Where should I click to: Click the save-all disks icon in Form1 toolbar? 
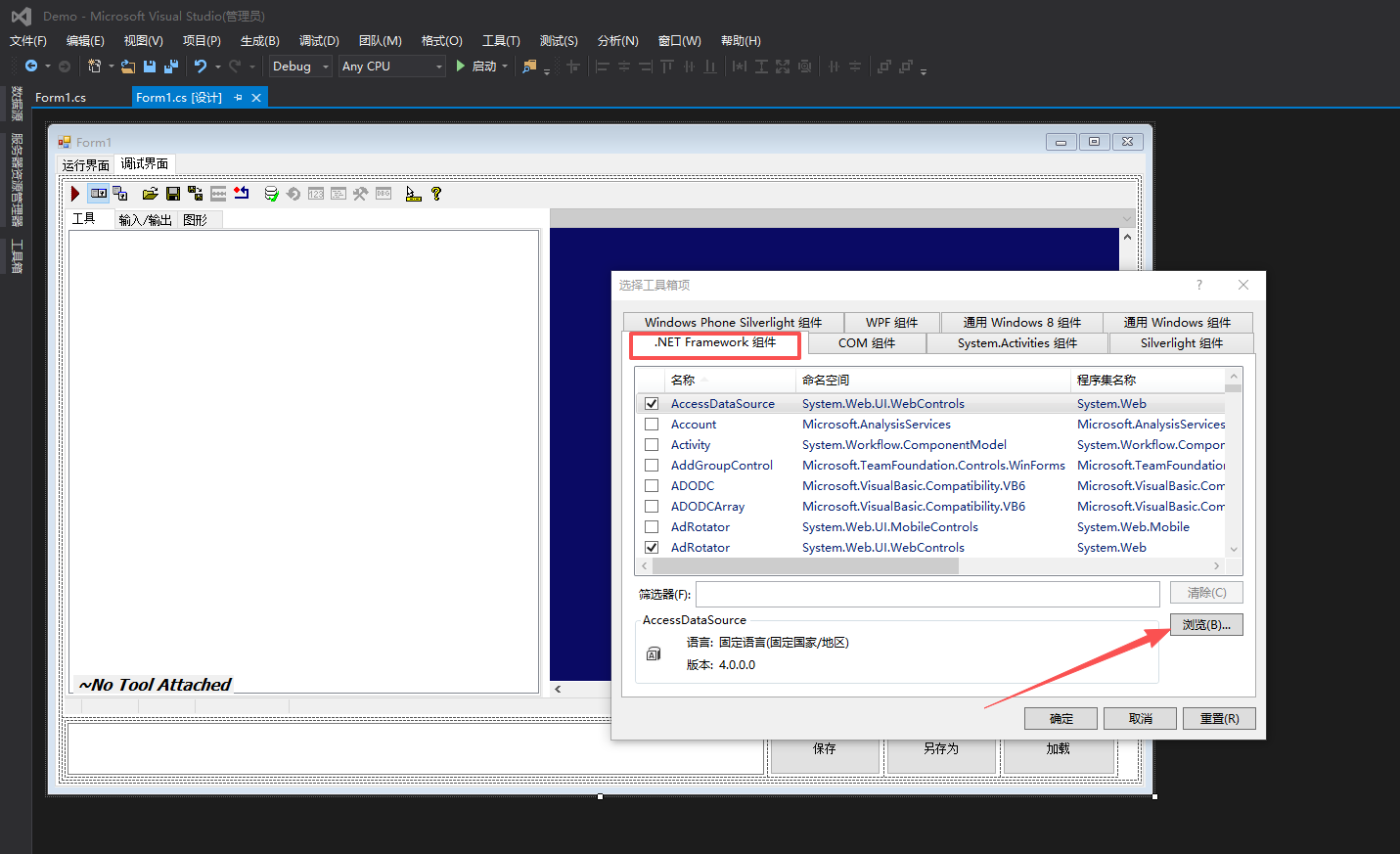pyautogui.click(x=196, y=194)
